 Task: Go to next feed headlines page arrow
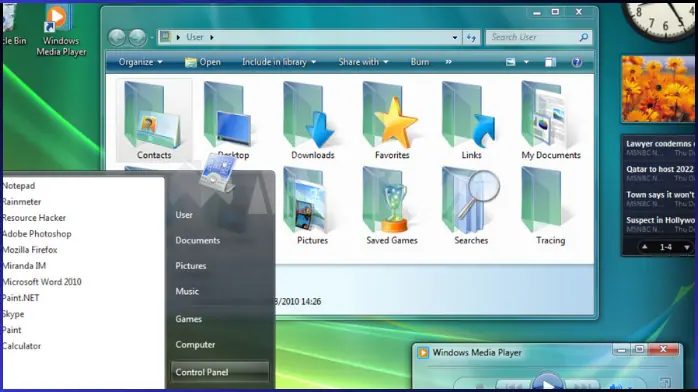[687, 247]
